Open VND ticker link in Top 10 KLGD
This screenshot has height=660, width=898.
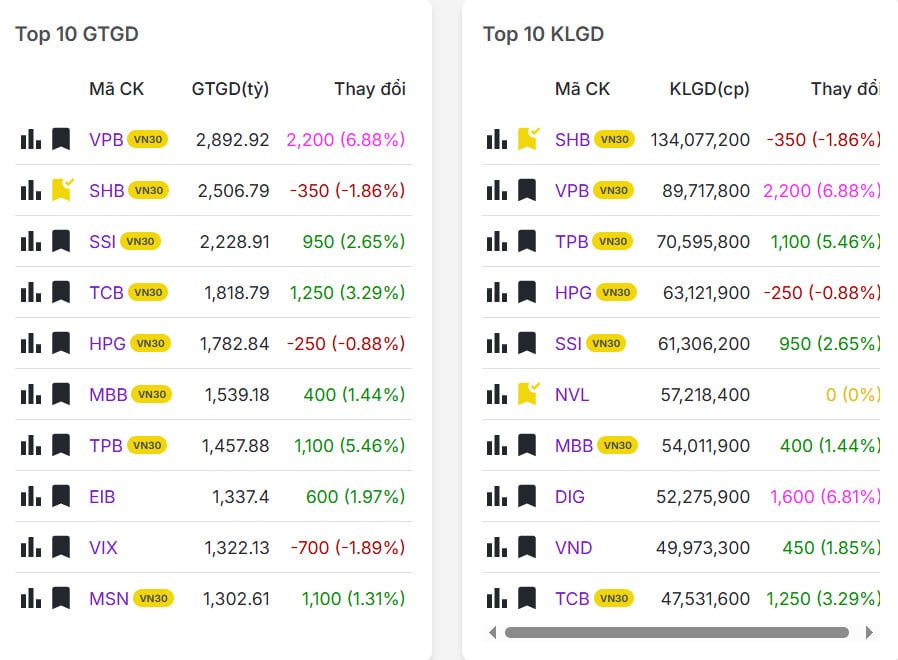click(x=573, y=548)
